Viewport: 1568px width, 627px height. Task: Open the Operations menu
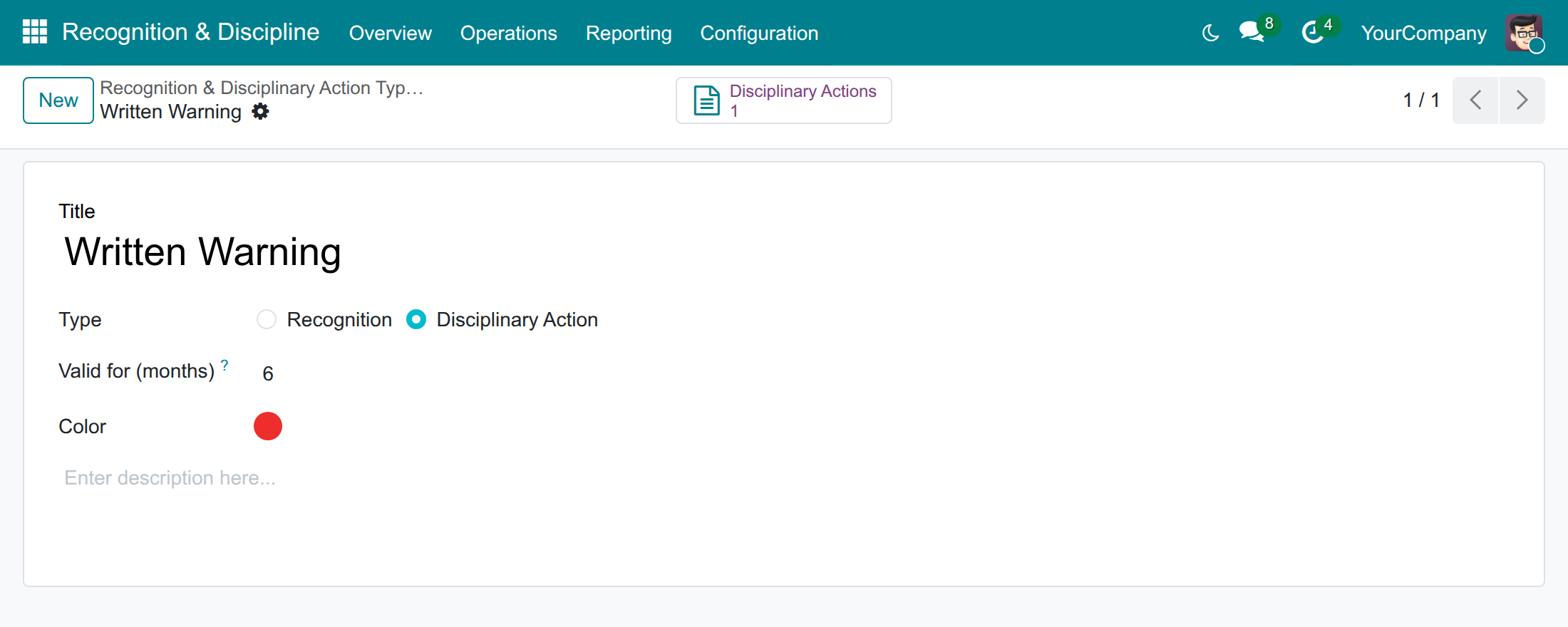point(508,33)
